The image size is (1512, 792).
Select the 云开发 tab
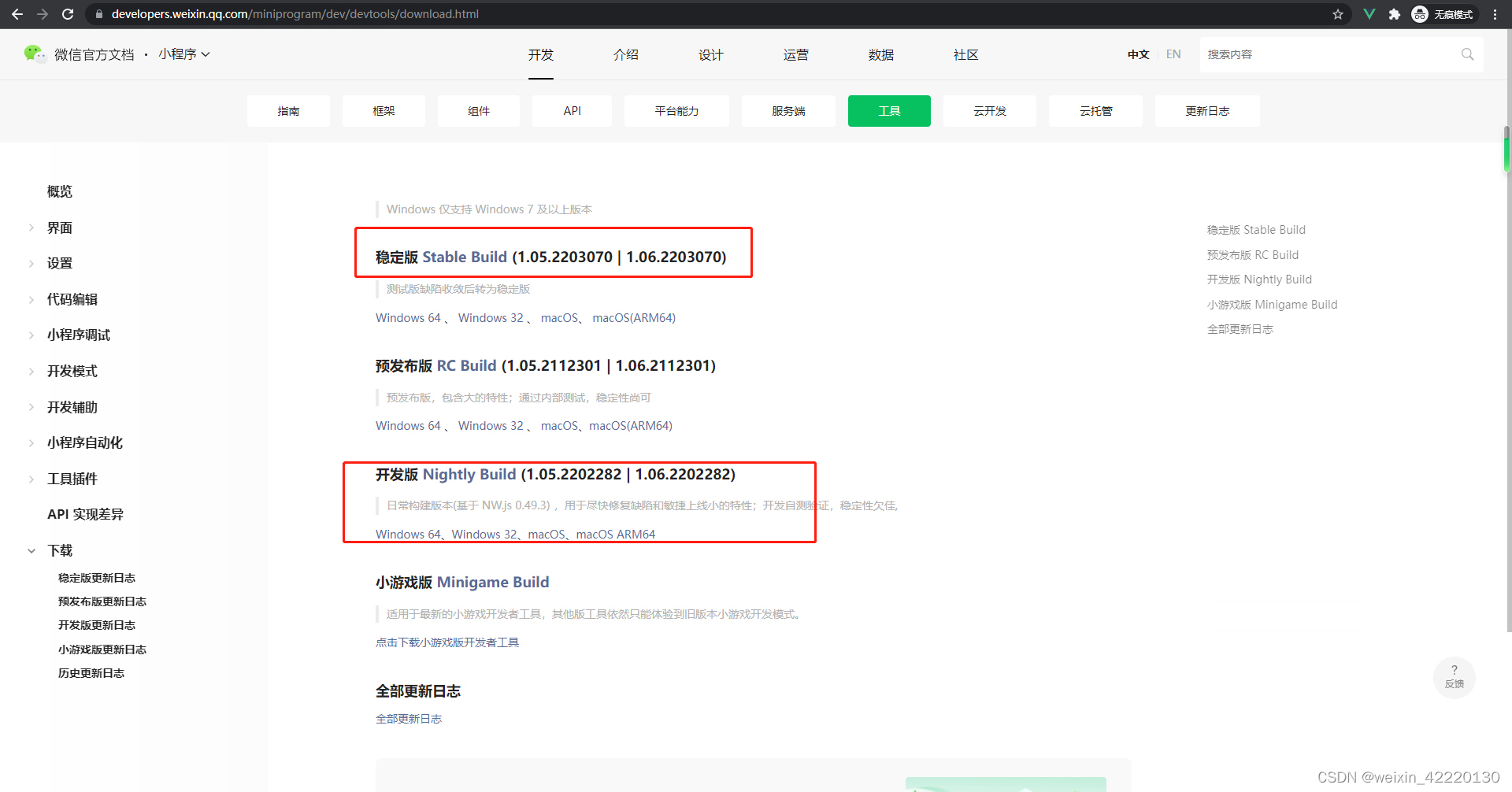990,111
